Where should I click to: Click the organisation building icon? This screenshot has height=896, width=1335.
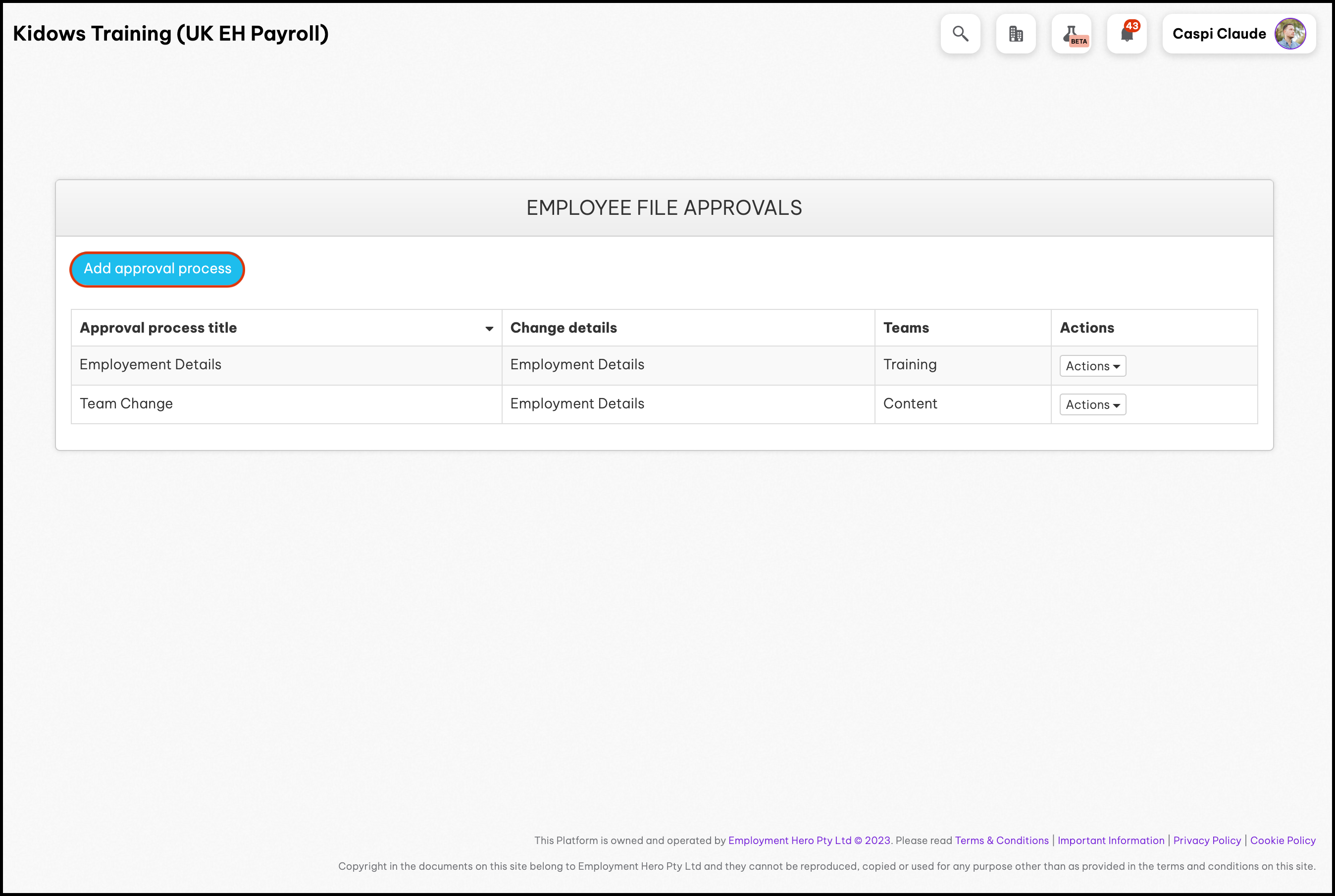point(1016,34)
